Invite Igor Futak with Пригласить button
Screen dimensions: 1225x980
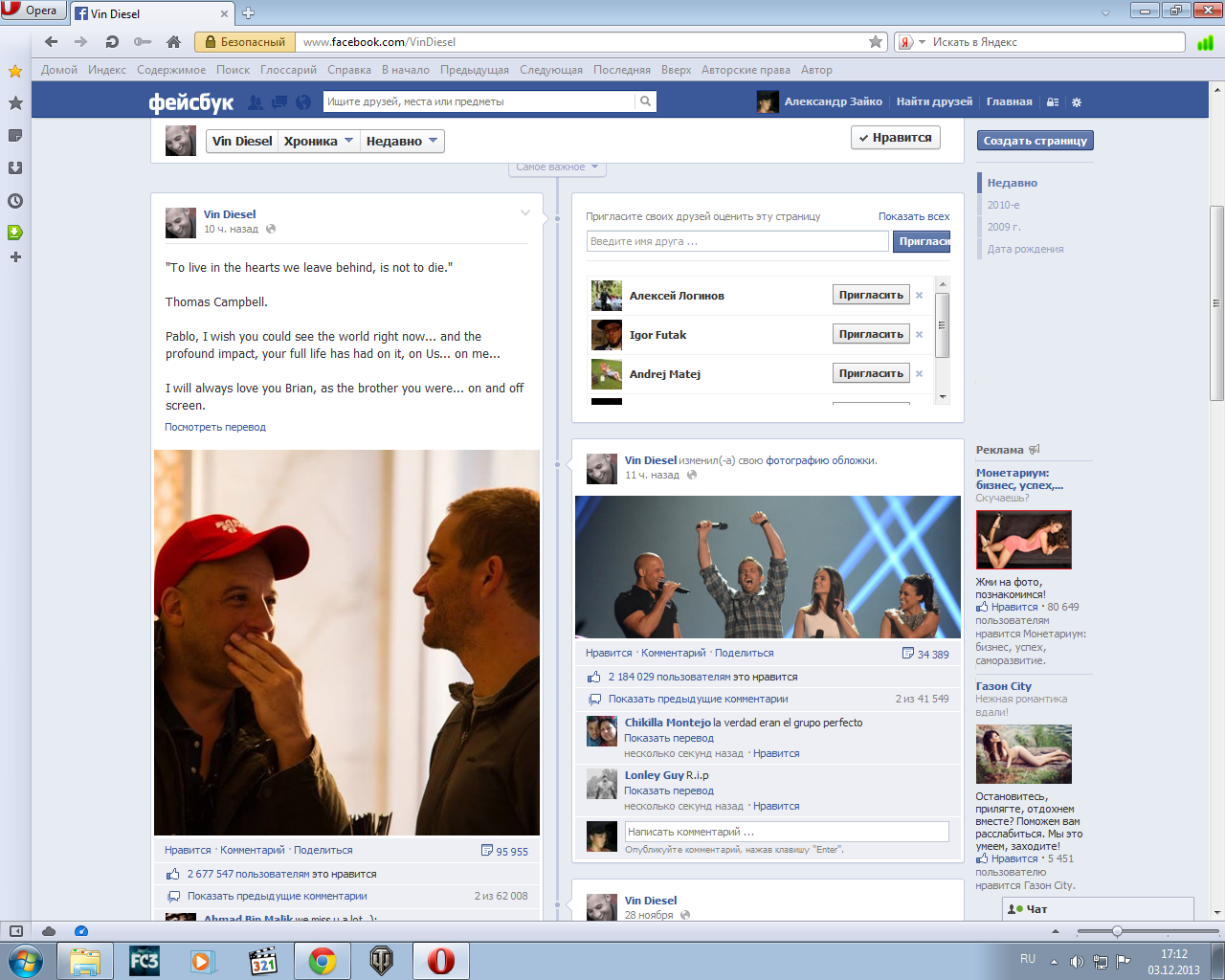pos(871,334)
